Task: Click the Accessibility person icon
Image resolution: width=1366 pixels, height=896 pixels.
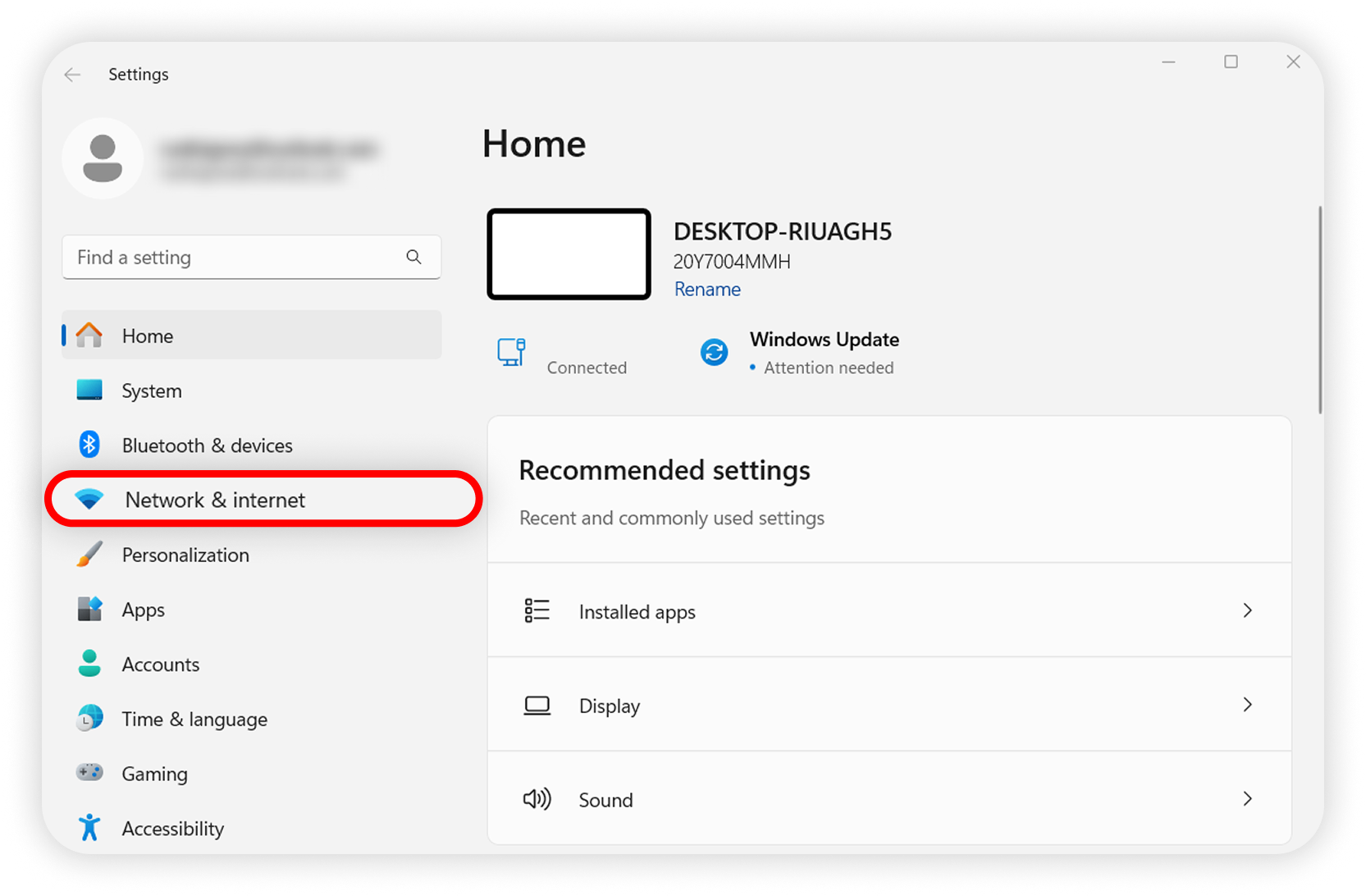Action: [89, 827]
